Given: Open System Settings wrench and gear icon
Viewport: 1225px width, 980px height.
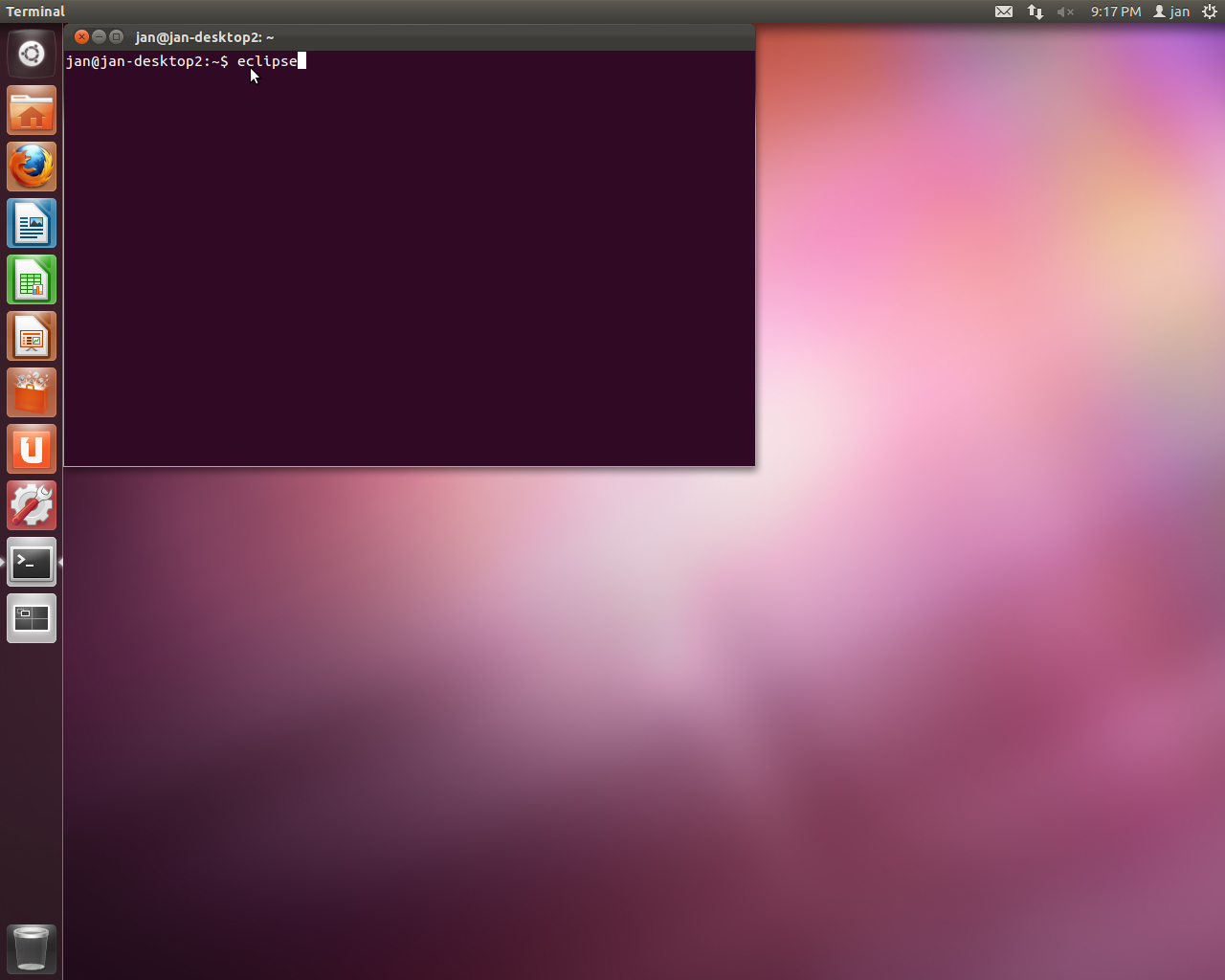Looking at the screenshot, I should click(32, 505).
